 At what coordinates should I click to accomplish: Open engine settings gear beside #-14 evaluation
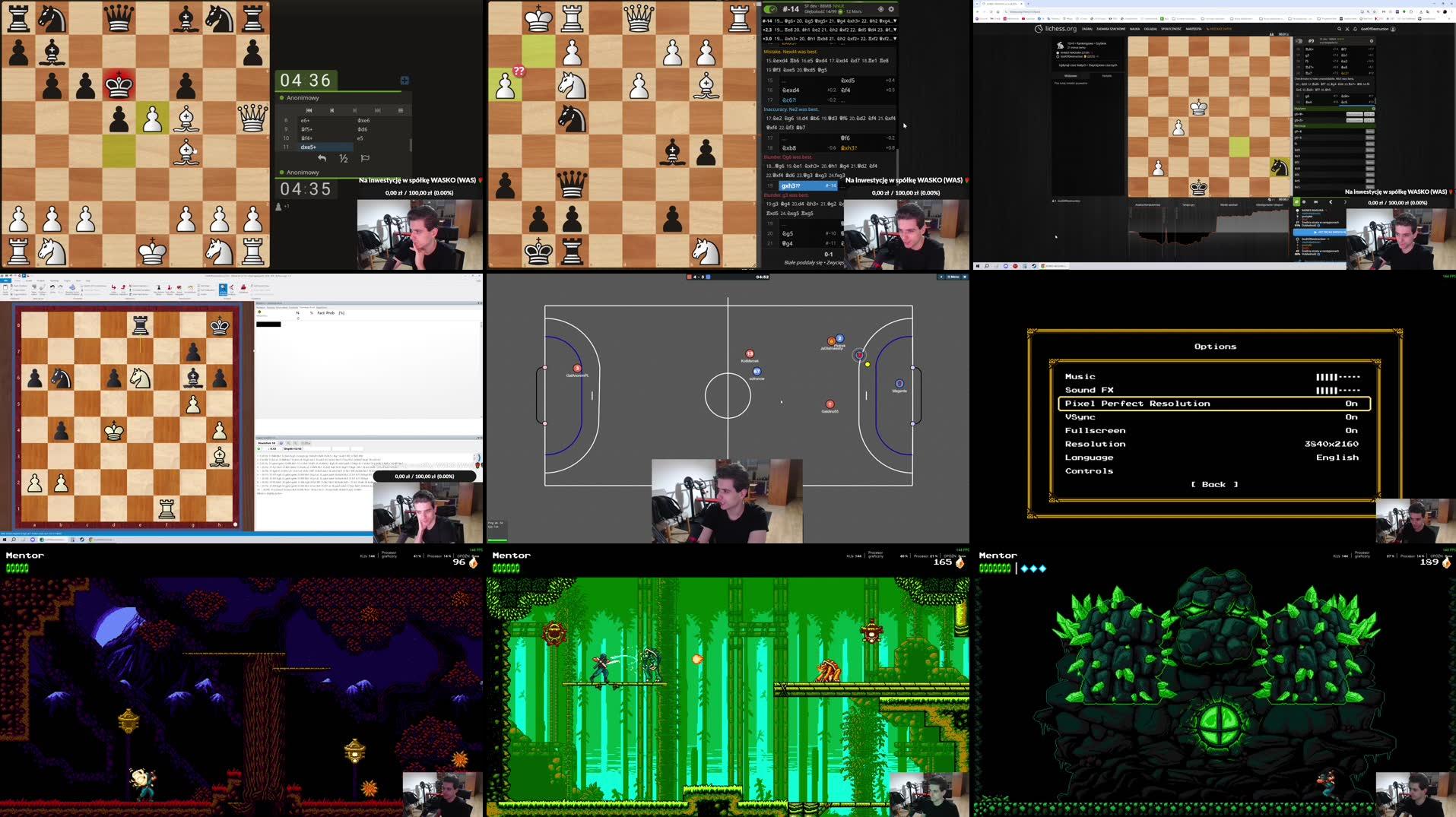coord(892,9)
